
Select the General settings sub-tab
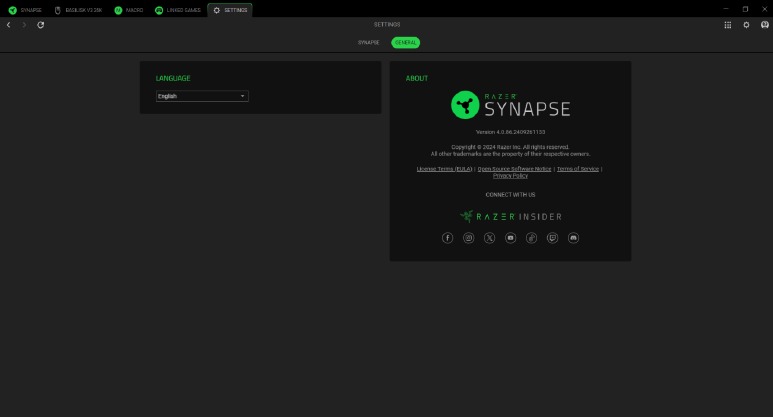406,43
